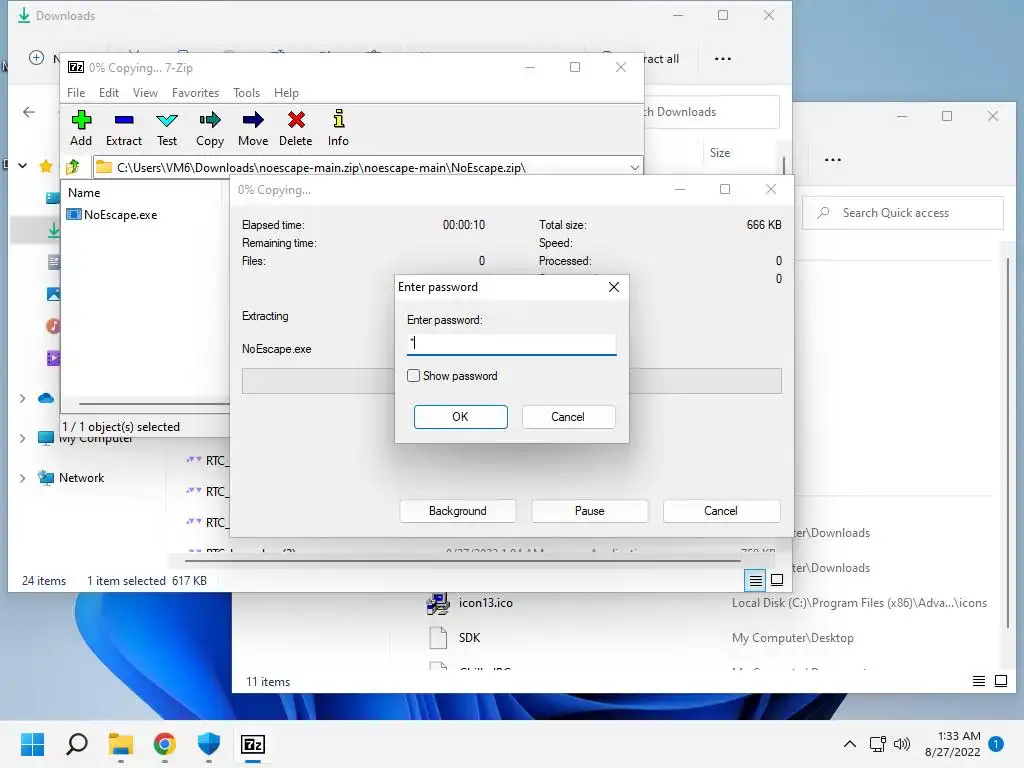Confirm password with the OK button

coord(460,417)
